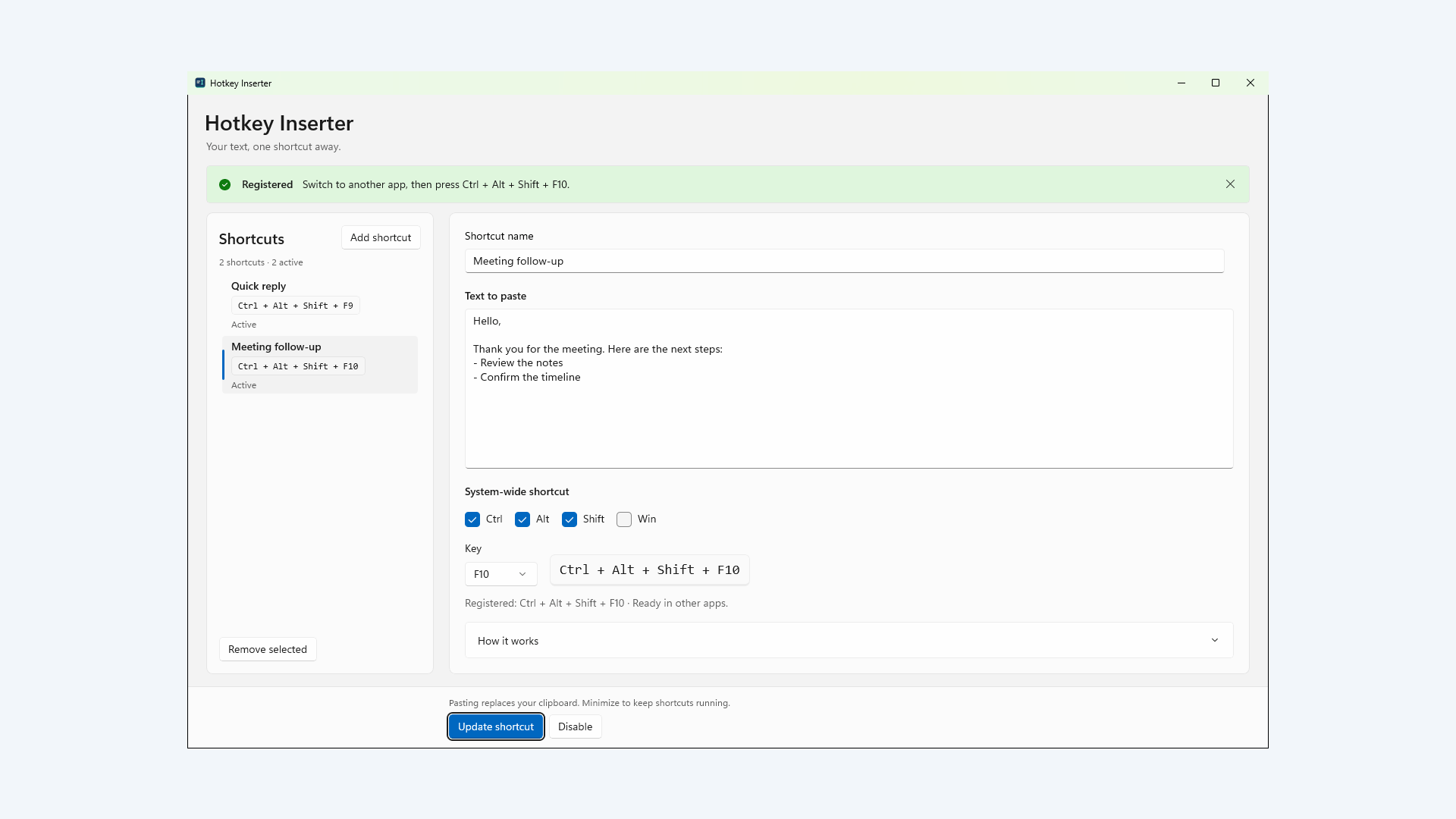This screenshot has height=819, width=1456.
Task: Click the Hotkey Inserter app icon in title bar
Action: (200, 83)
